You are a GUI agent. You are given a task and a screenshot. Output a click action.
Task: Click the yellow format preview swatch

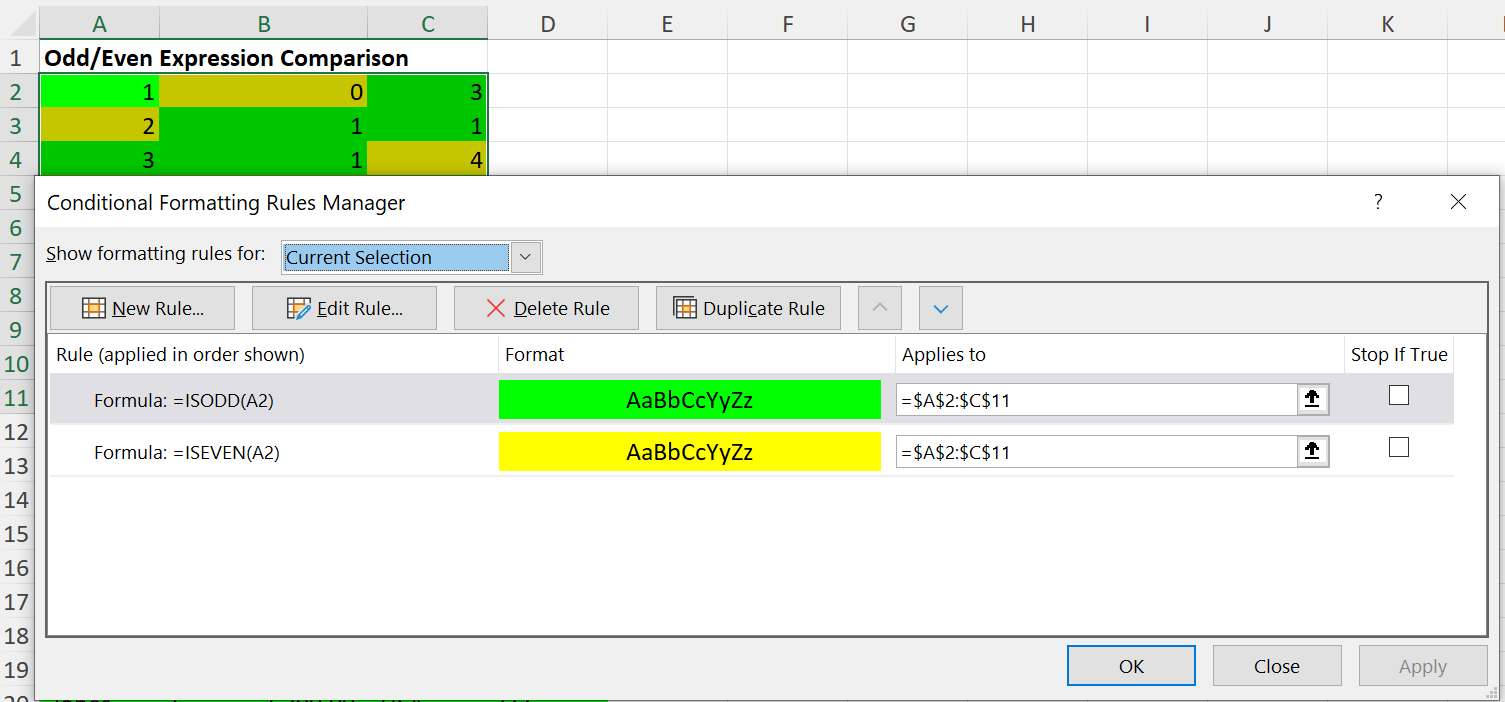[x=689, y=452]
